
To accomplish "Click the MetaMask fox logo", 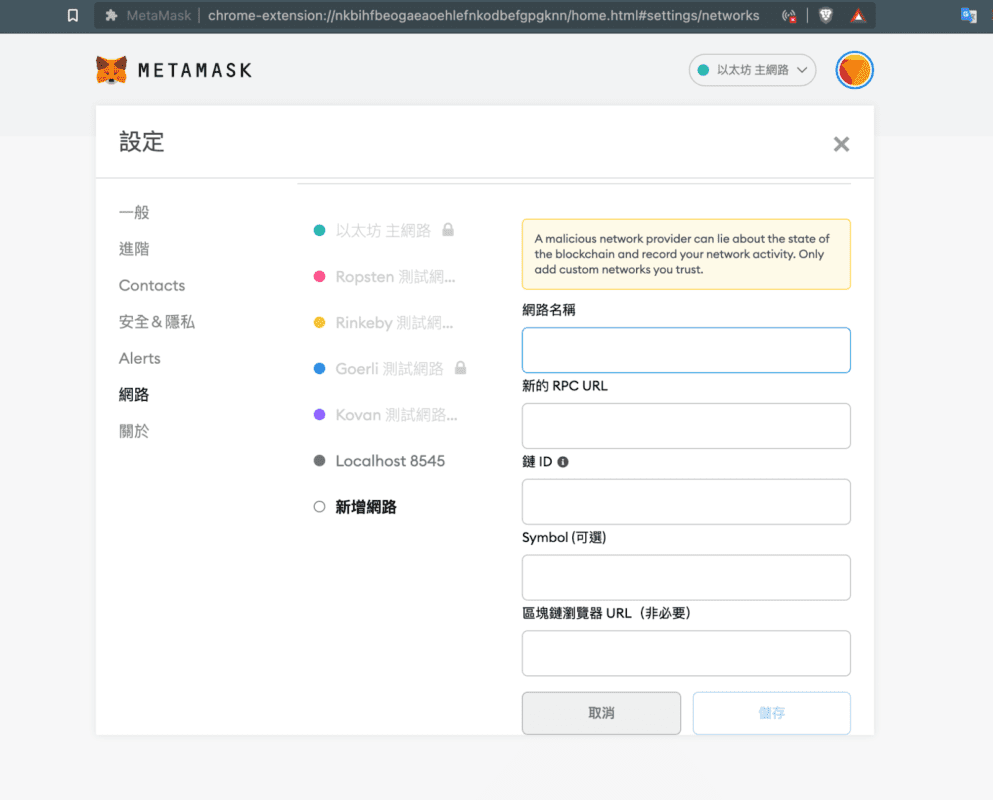I will tap(111, 70).
